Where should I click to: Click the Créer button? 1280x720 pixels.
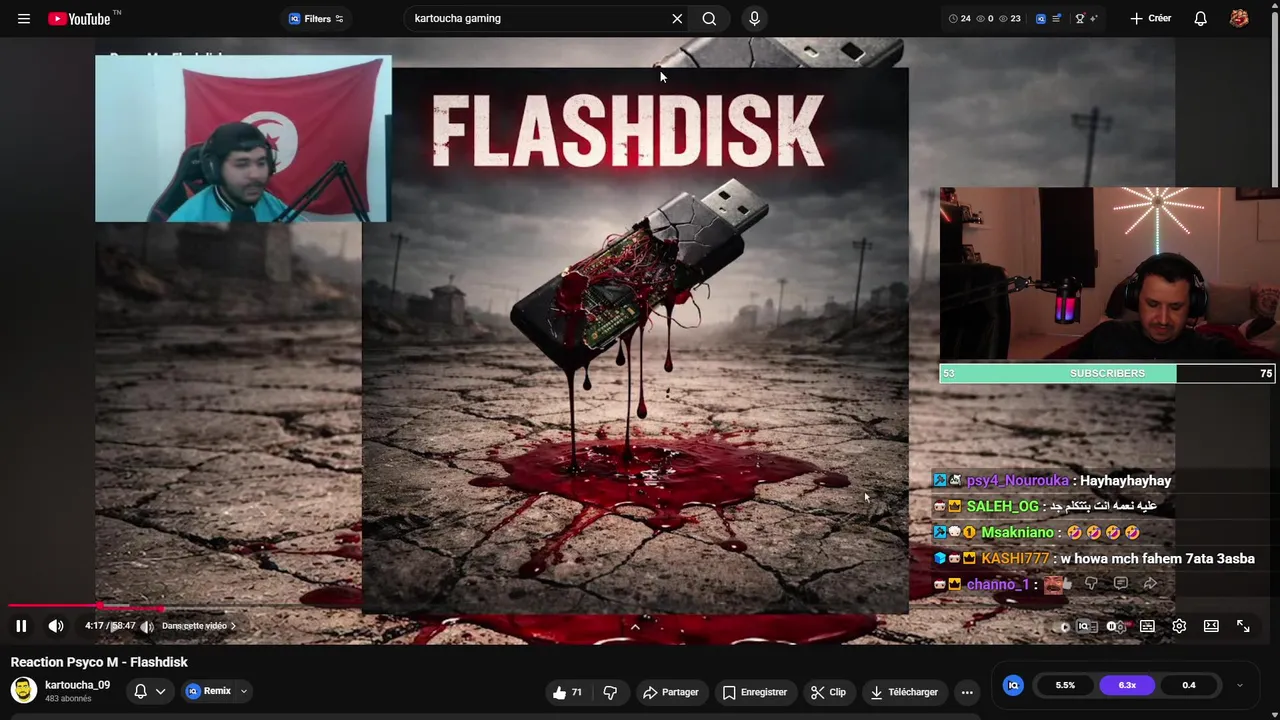[x=1150, y=18]
